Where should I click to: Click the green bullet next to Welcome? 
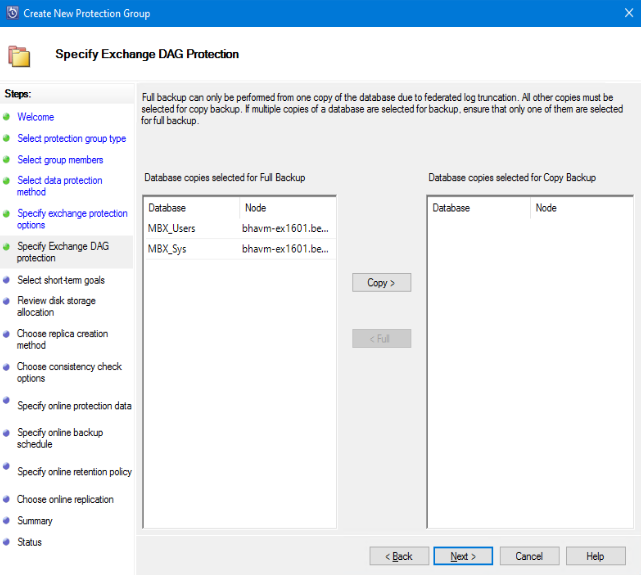coord(7,117)
